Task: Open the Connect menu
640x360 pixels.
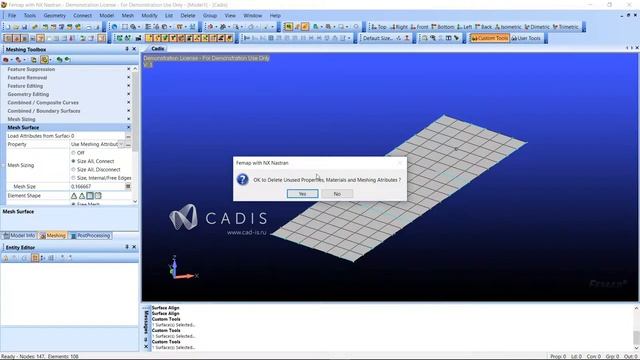Action: [x=82, y=16]
